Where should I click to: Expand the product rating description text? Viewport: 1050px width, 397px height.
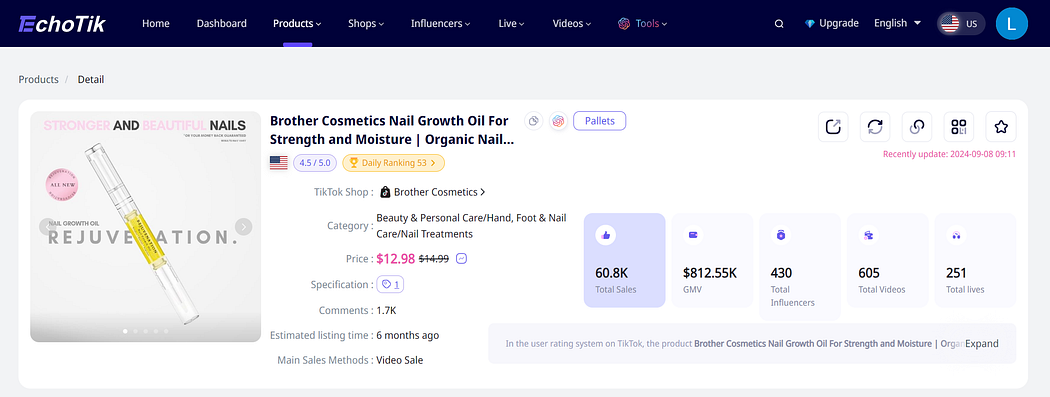[982, 343]
